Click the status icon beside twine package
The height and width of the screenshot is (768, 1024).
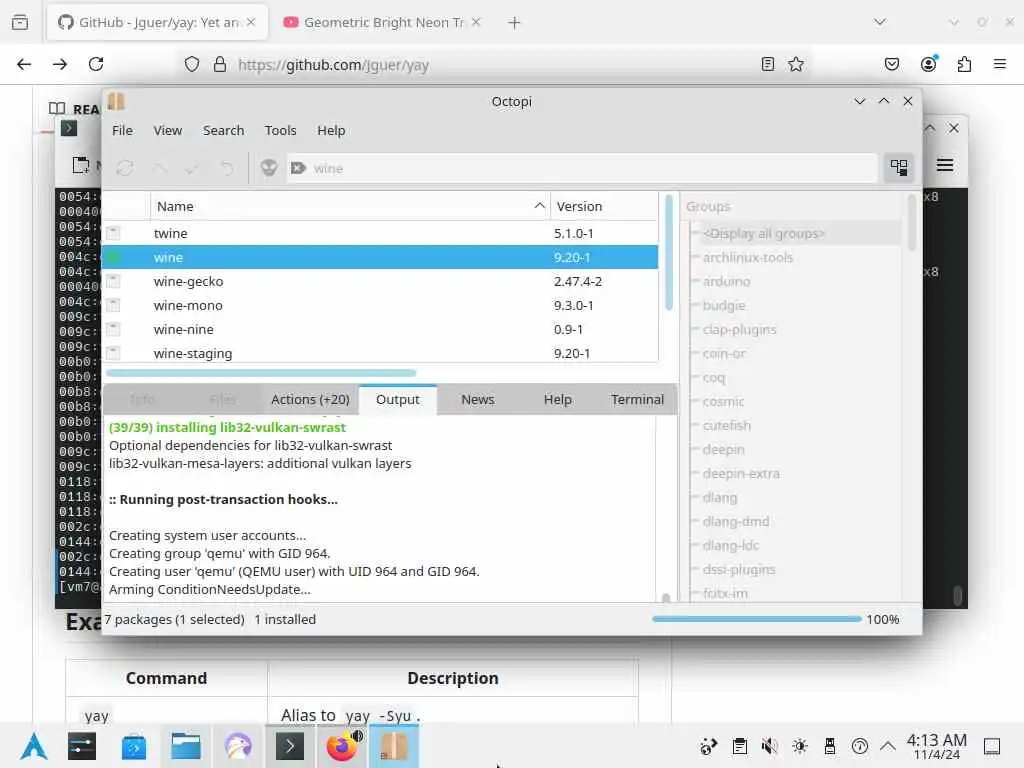click(x=114, y=233)
